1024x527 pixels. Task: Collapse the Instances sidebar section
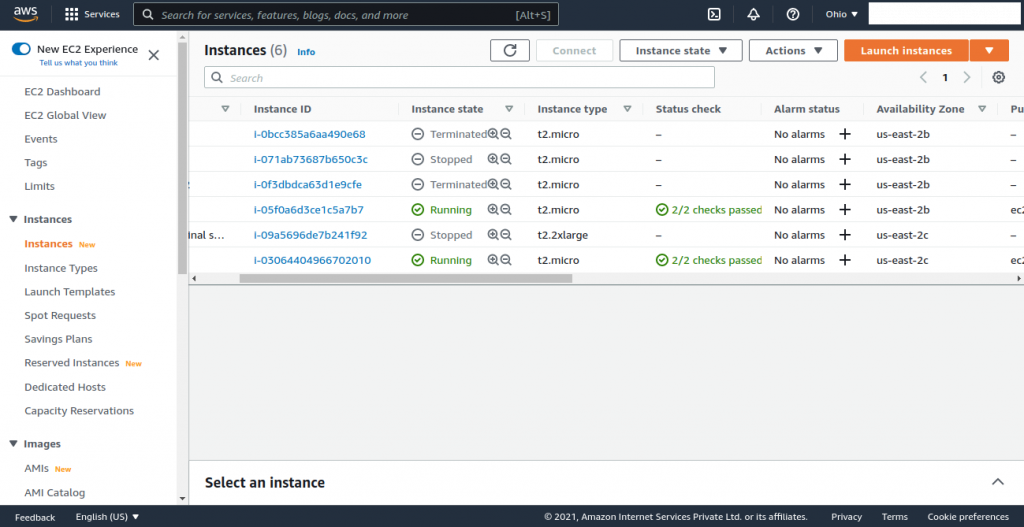click(x=14, y=219)
